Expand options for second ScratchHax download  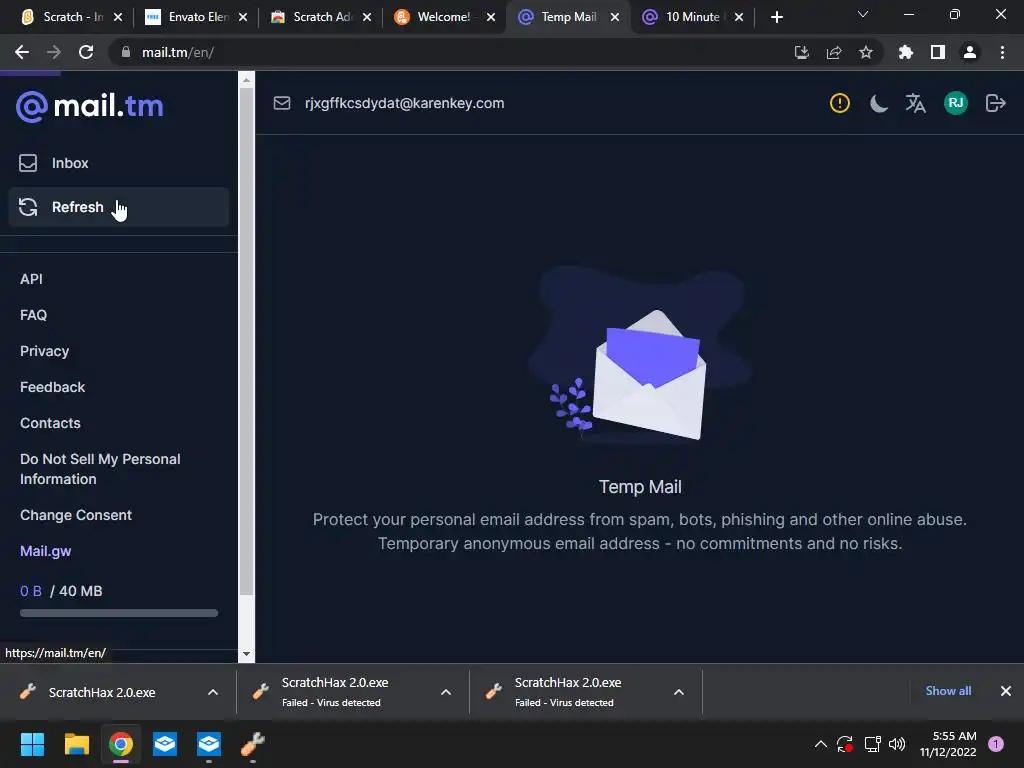coord(446,692)
